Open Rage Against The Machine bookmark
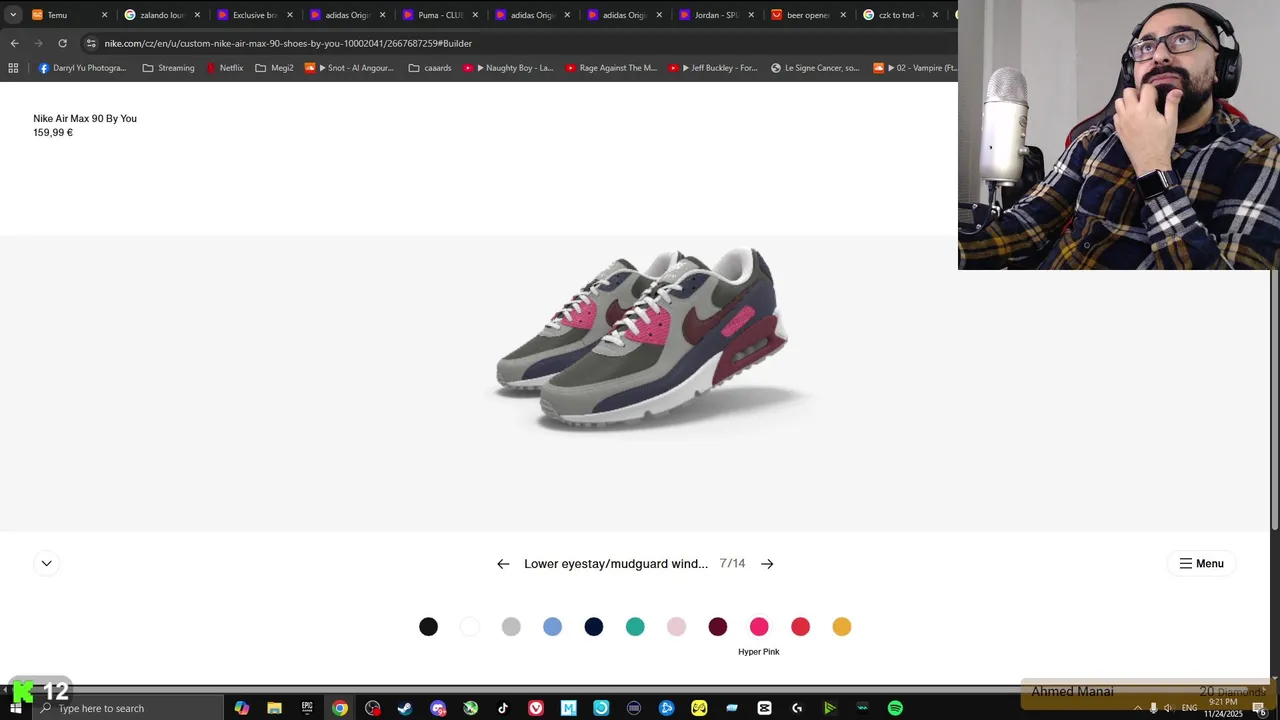This screenshot has height=720, width=1280. [611, 68]
